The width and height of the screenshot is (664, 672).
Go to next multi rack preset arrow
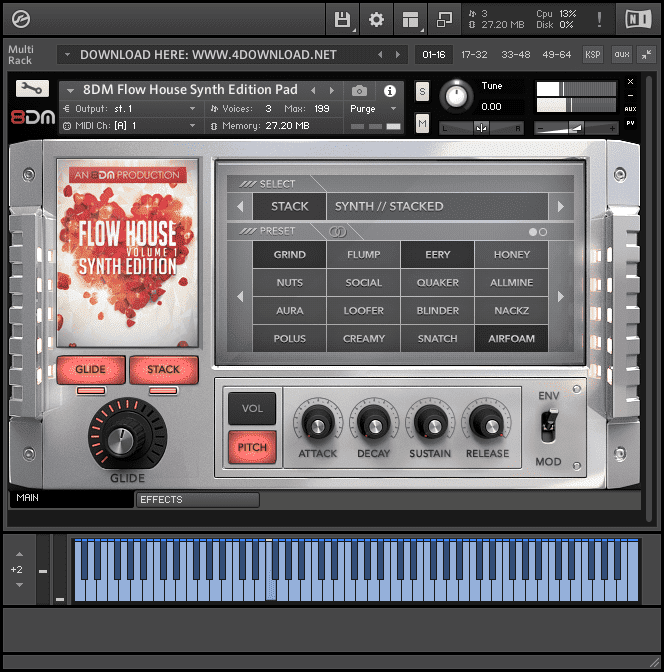pos(397,54)
